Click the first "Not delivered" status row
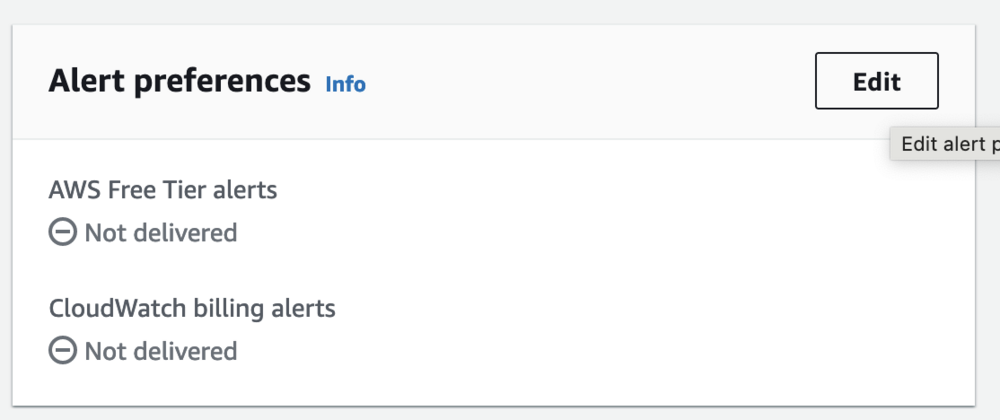Screen dimensions: 1000x420 tap(143, 233)
